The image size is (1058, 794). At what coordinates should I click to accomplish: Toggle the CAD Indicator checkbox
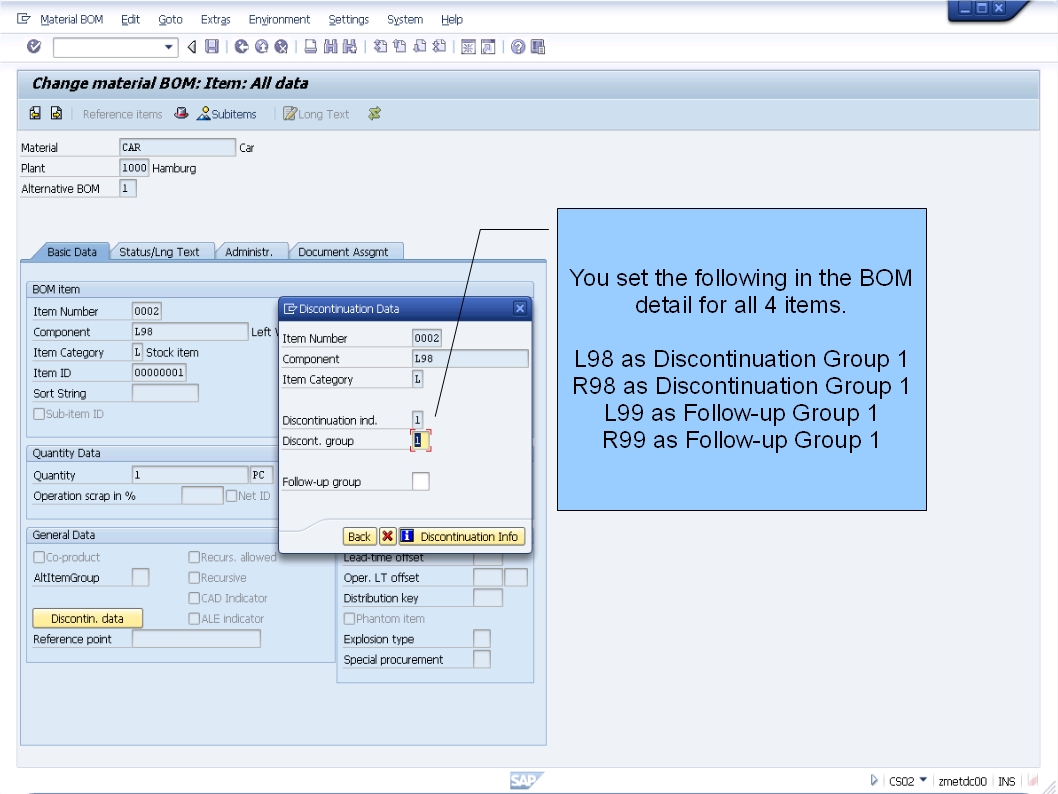click(x=194, y=598)
